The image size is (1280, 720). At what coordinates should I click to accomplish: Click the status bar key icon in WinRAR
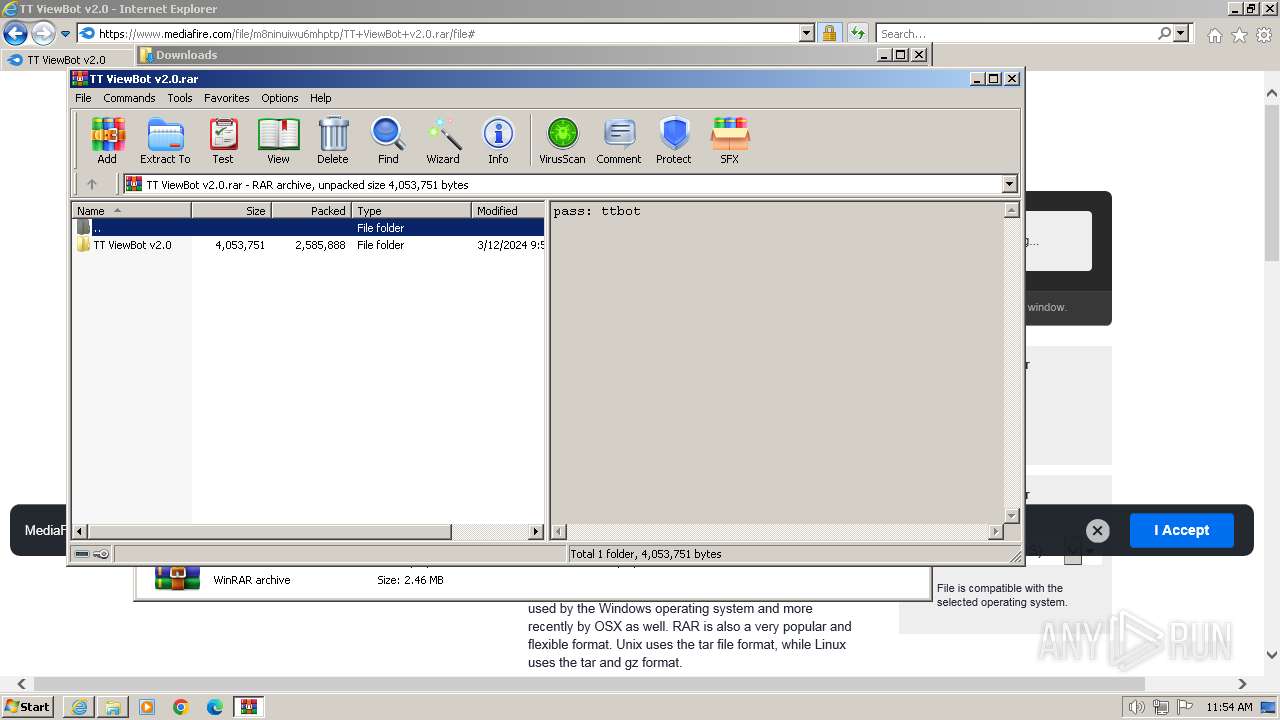point(101,554)
